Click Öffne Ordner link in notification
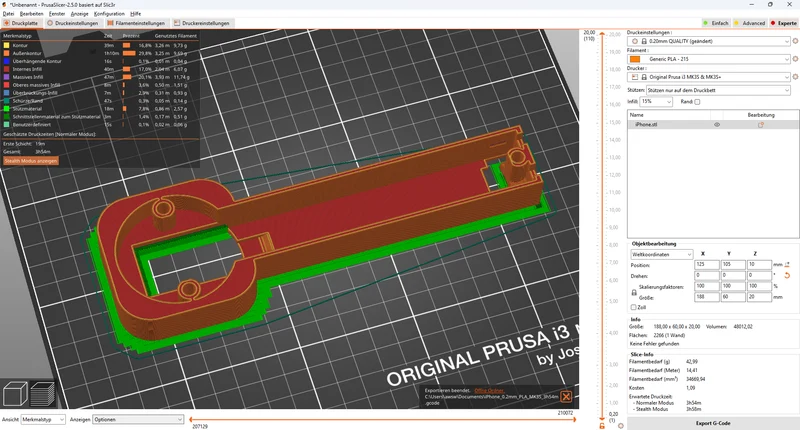 coord(489,391)
